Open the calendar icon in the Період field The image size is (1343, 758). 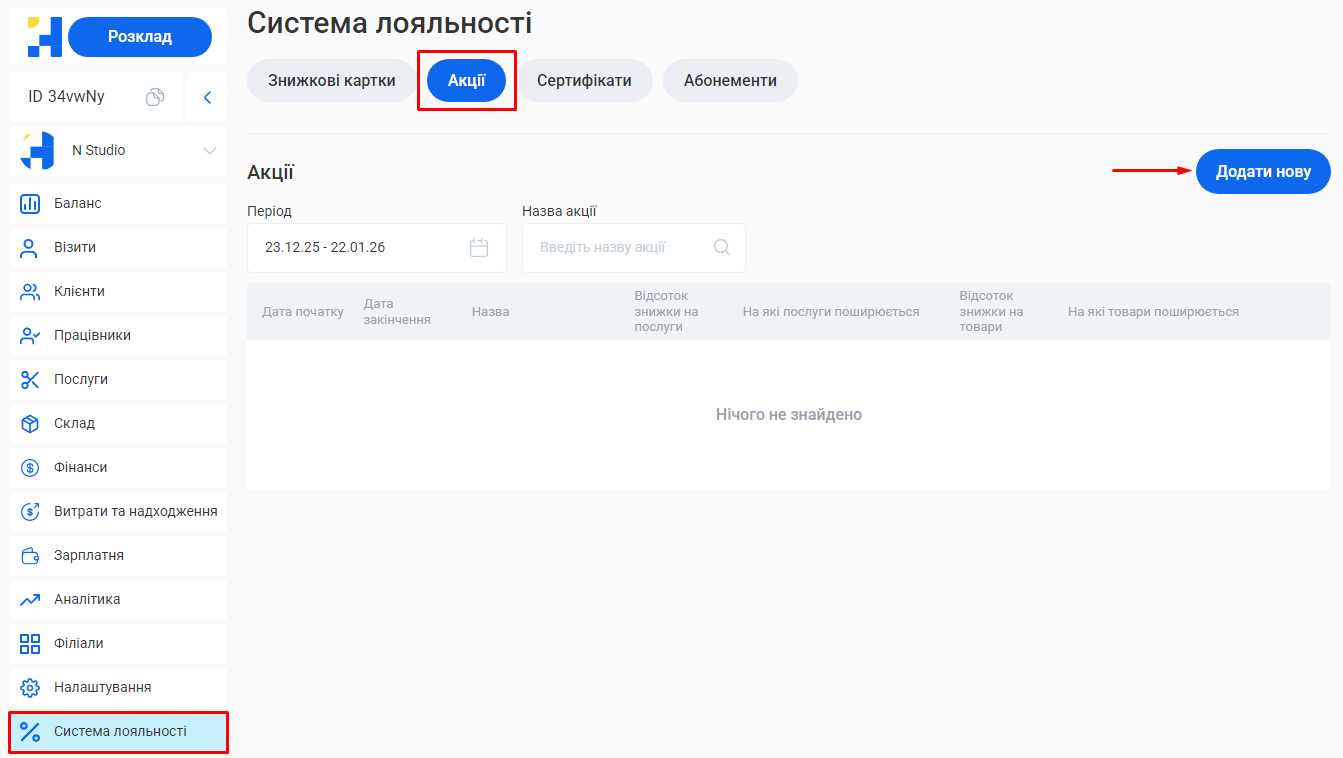tap(479, 247)
